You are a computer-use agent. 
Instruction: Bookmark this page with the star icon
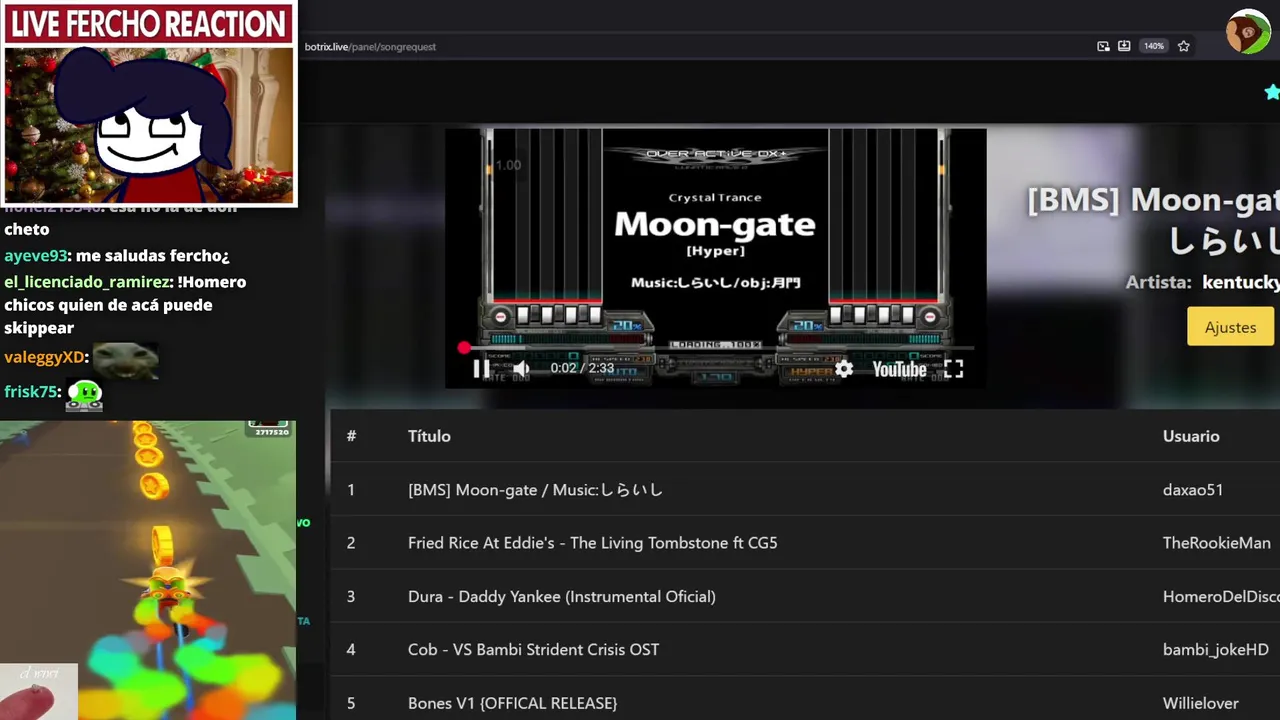point(1184,46)
